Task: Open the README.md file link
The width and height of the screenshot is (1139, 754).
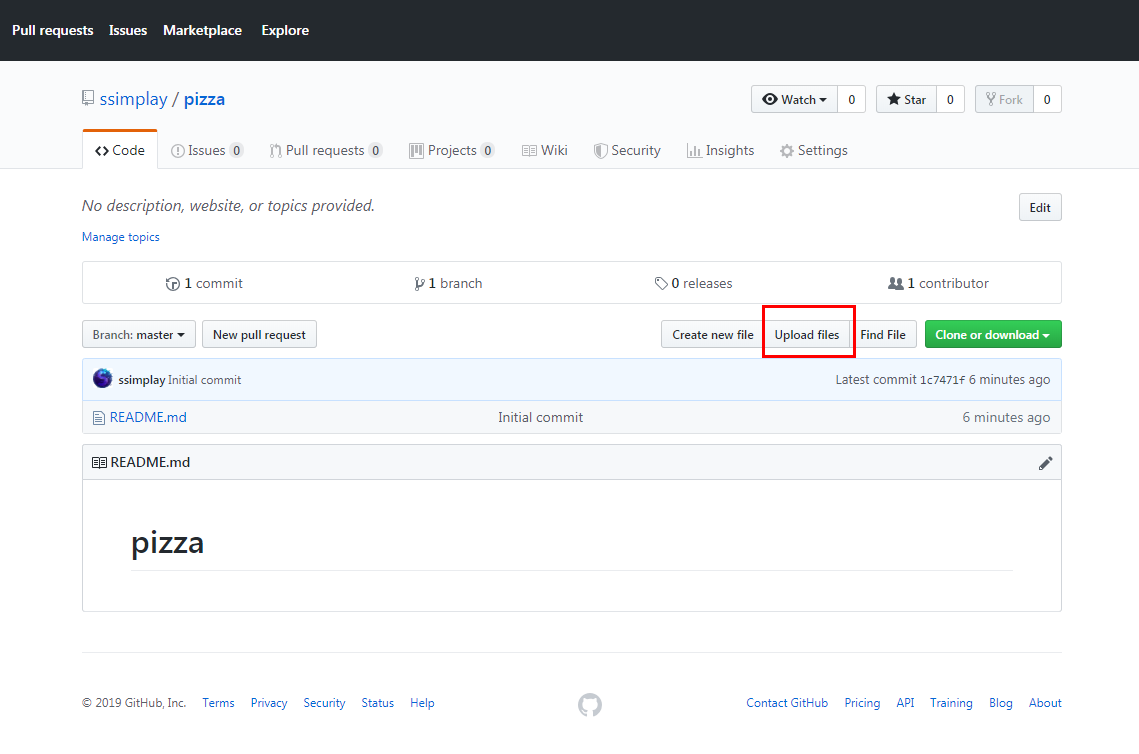Action: click(x=148, y=418)
